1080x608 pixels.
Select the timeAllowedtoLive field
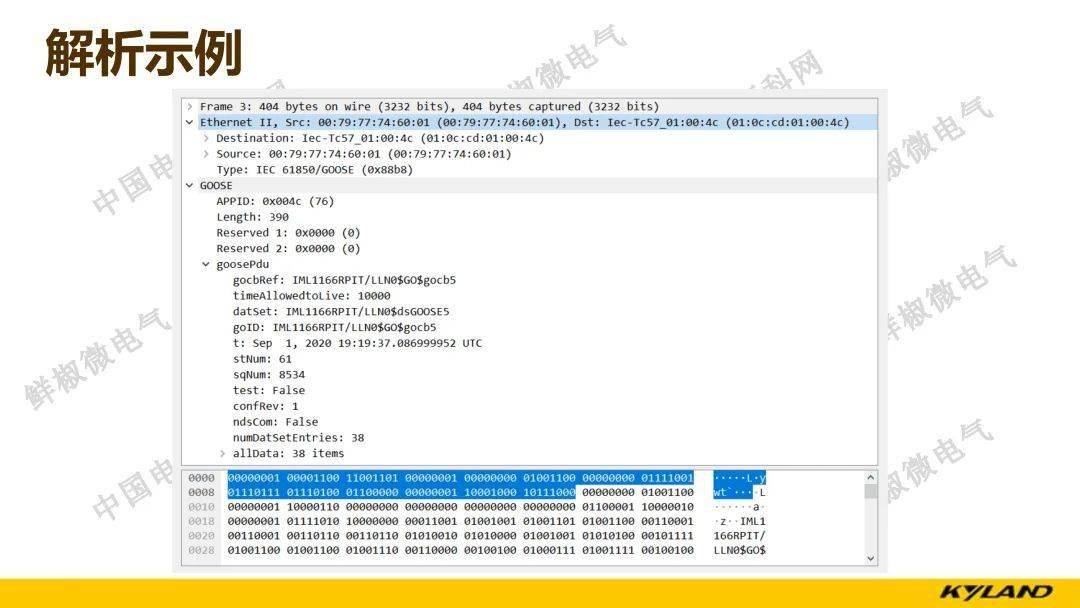310,295
